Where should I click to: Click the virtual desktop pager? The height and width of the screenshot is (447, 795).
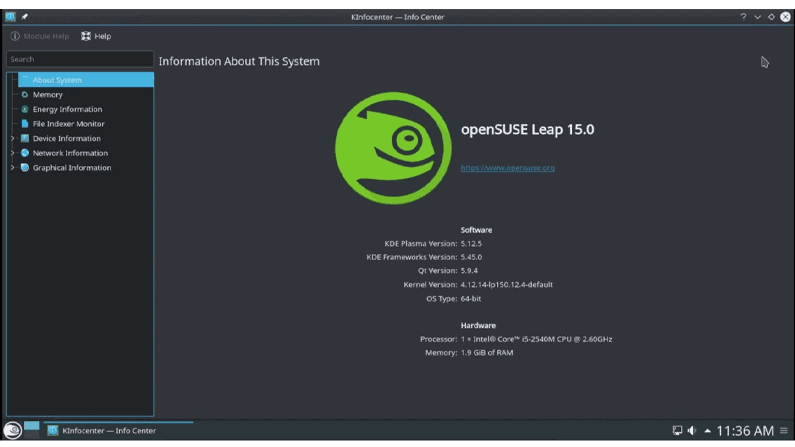click(x=31, y=430)
